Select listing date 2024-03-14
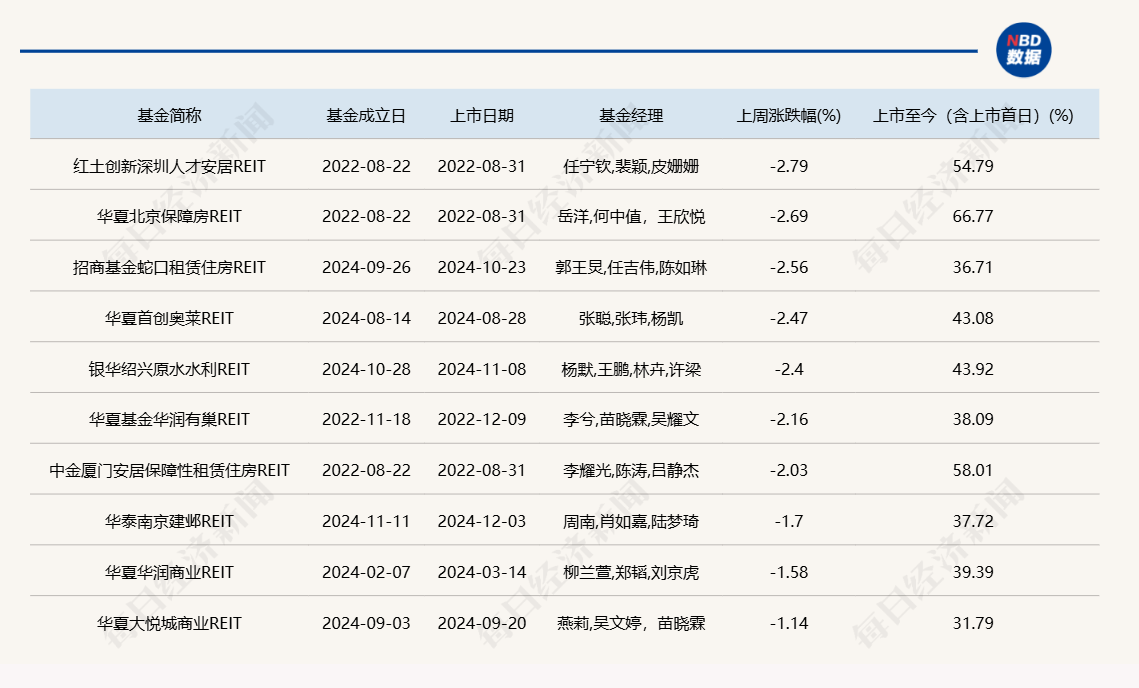Viewport: 1139px width, 688px height. click(482, 572)
